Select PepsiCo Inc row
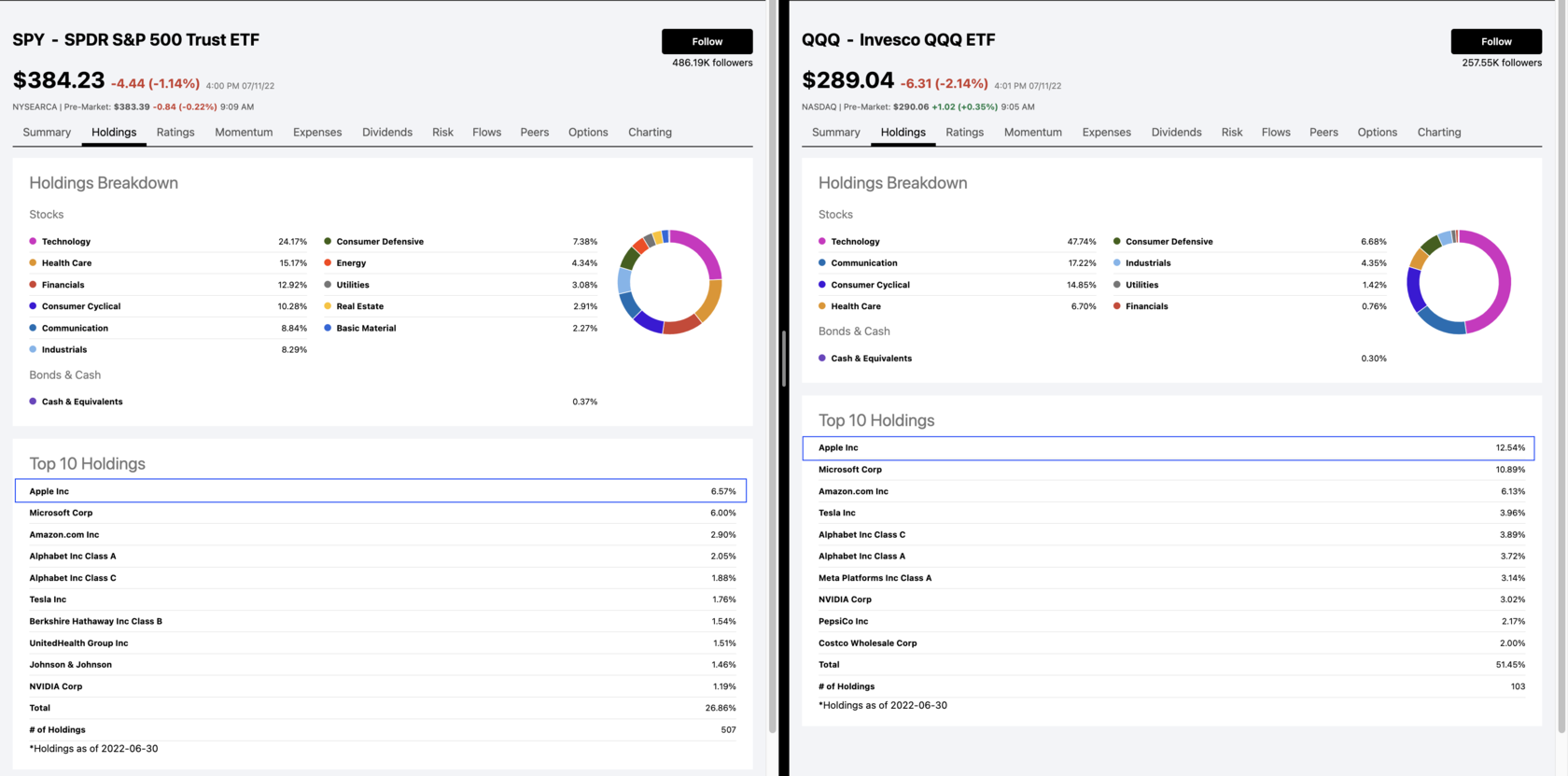Screen dimensions: 1568x776 pos(1171,621)
